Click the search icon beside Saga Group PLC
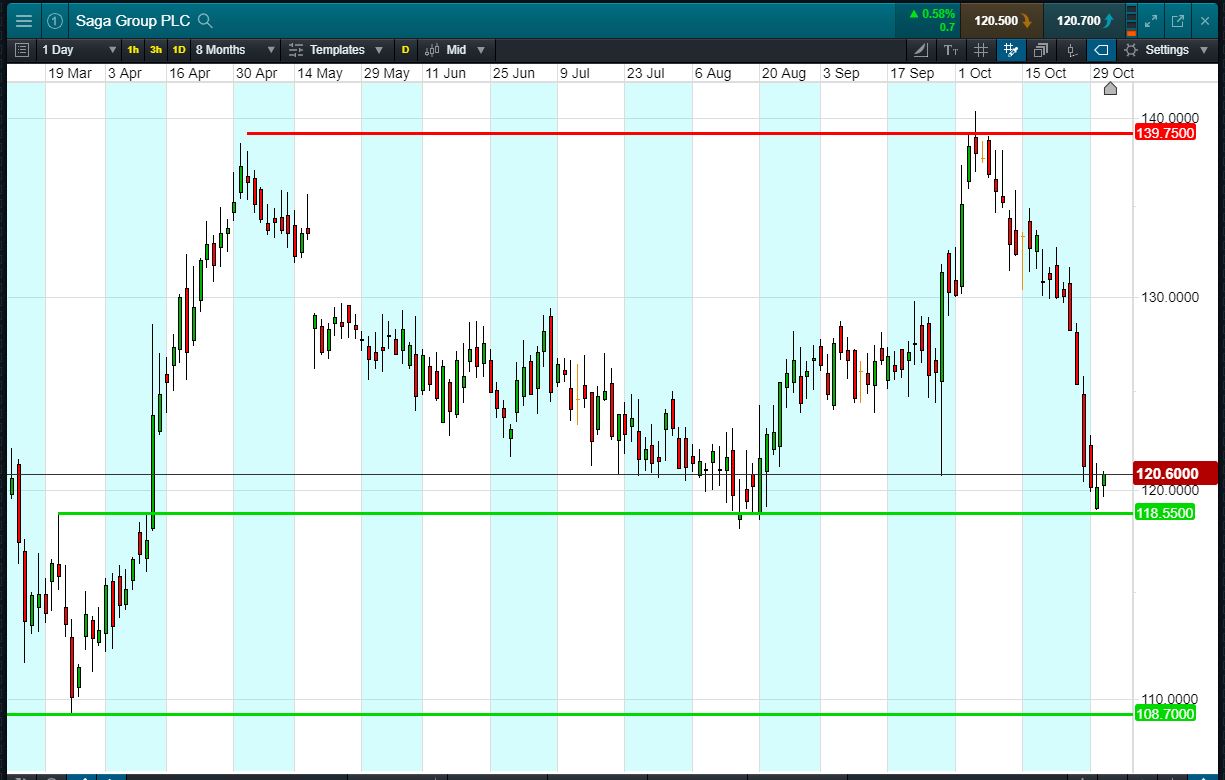 205,20
